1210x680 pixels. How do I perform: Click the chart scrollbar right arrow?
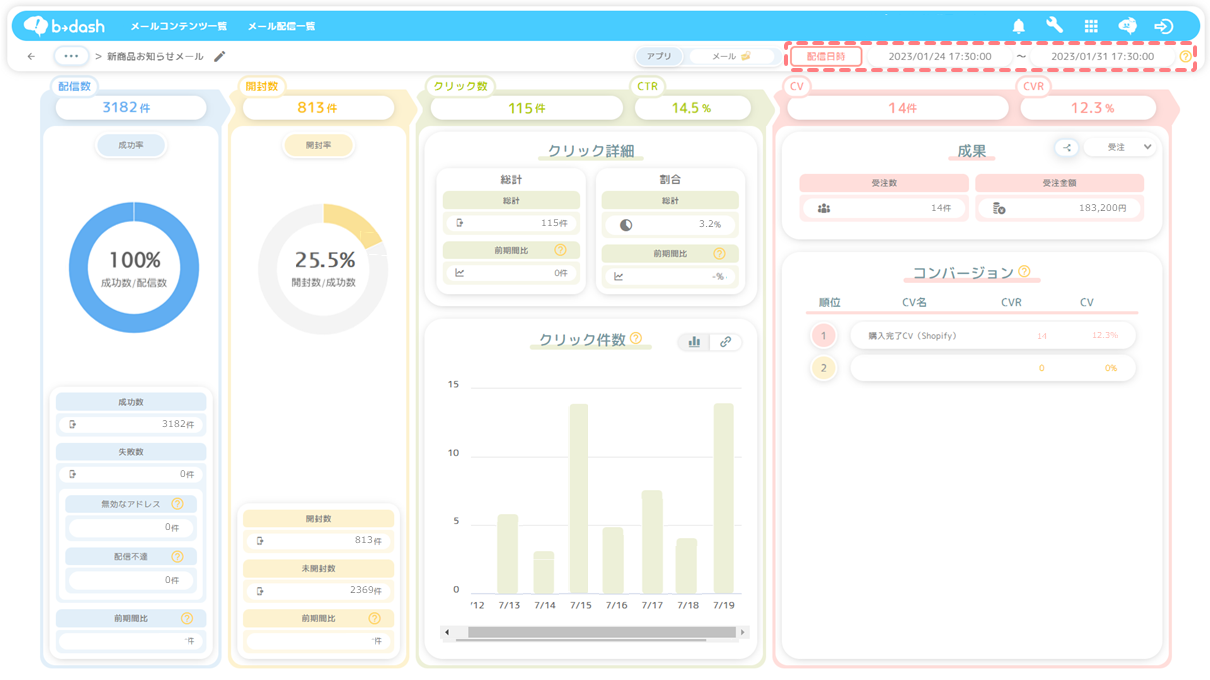742,632
